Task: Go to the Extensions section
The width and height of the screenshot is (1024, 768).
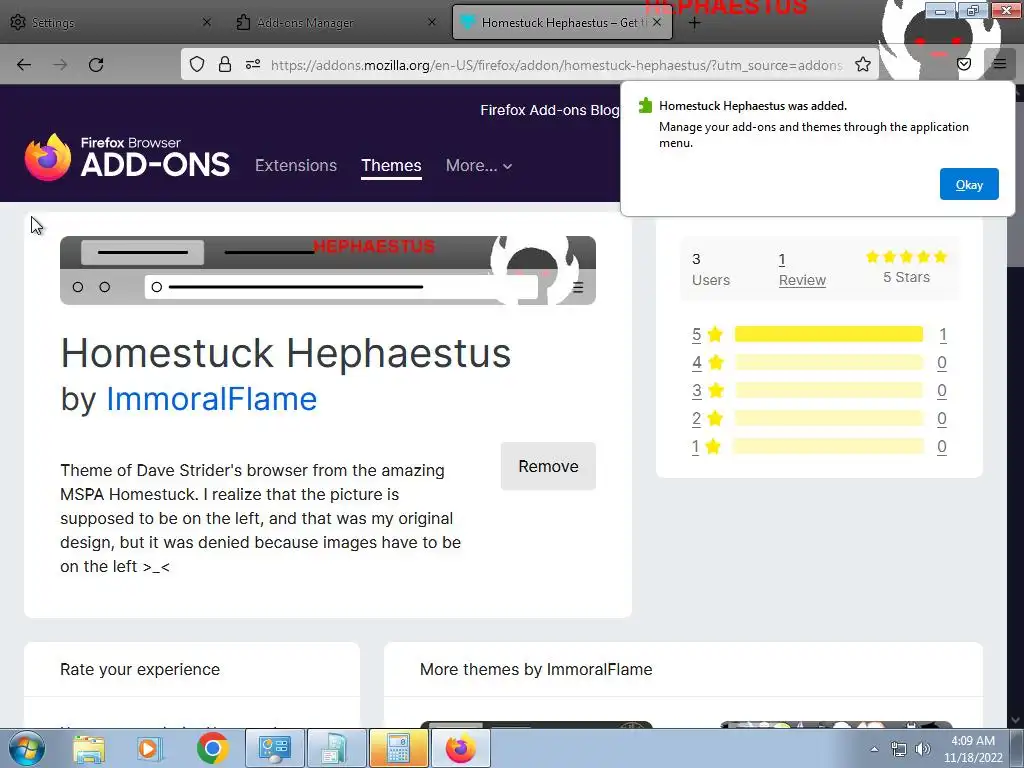Action: tap(296, 165)
